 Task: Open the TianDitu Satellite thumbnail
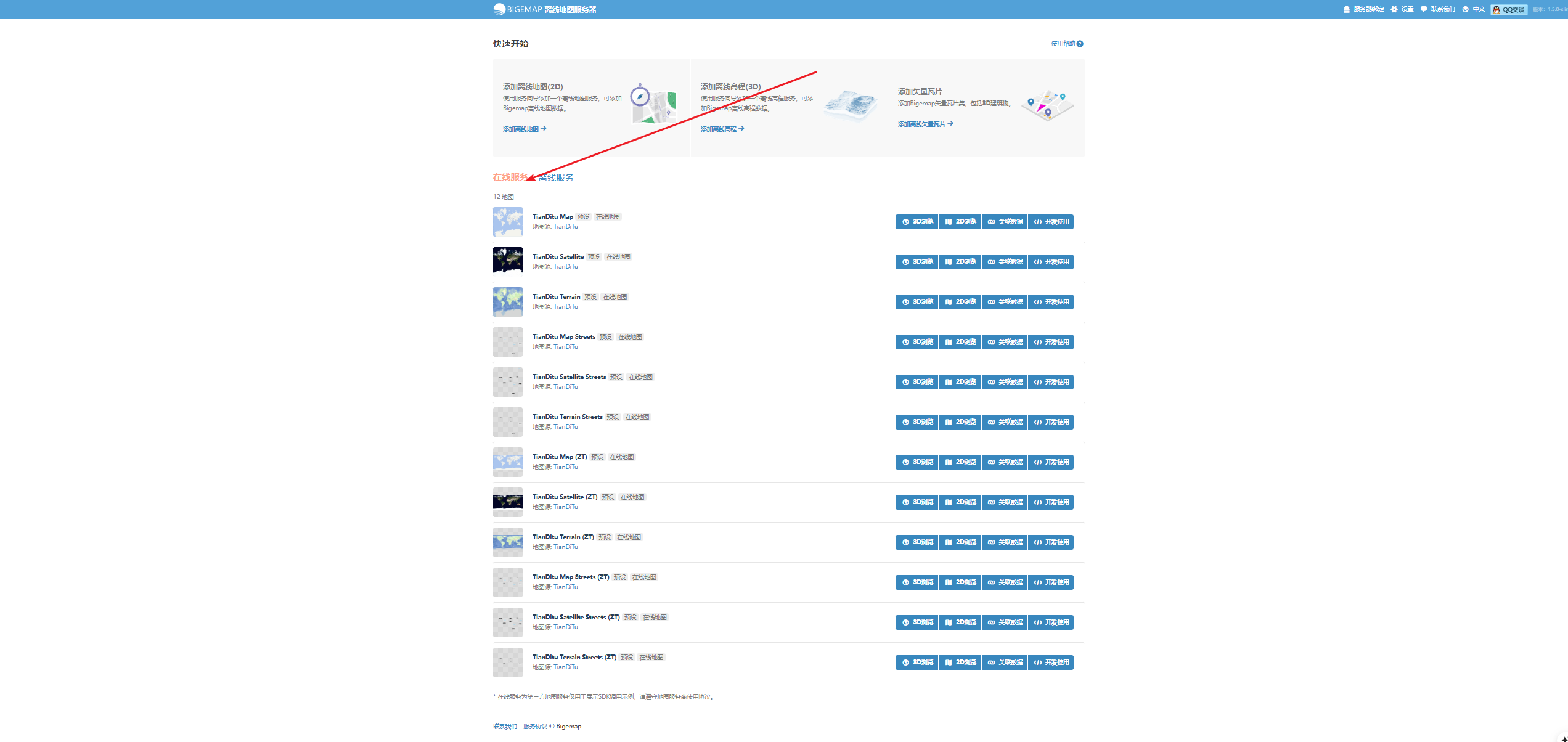click(x=508, y=261)
